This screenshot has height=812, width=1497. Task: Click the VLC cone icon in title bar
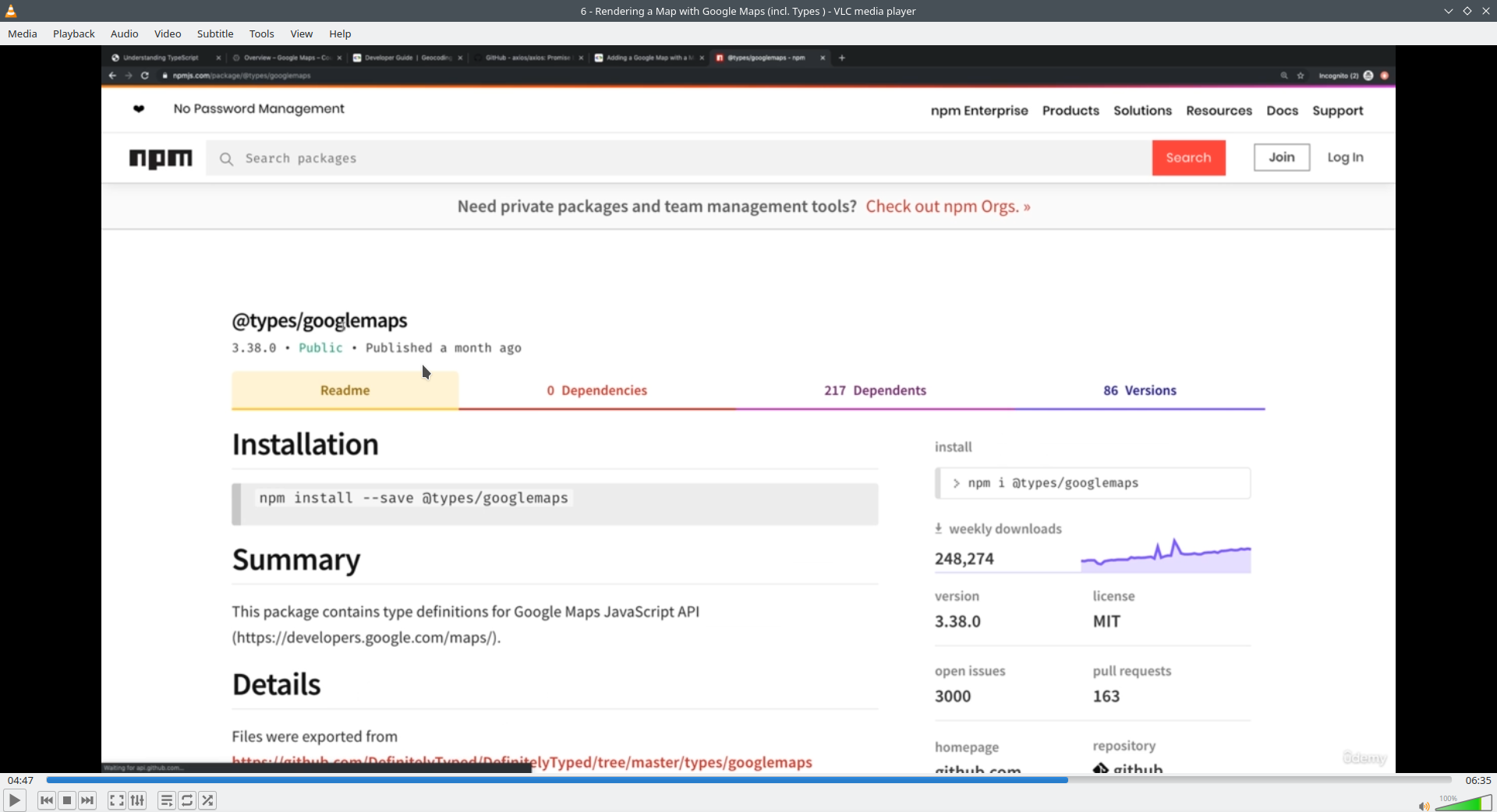coord(11,11)
